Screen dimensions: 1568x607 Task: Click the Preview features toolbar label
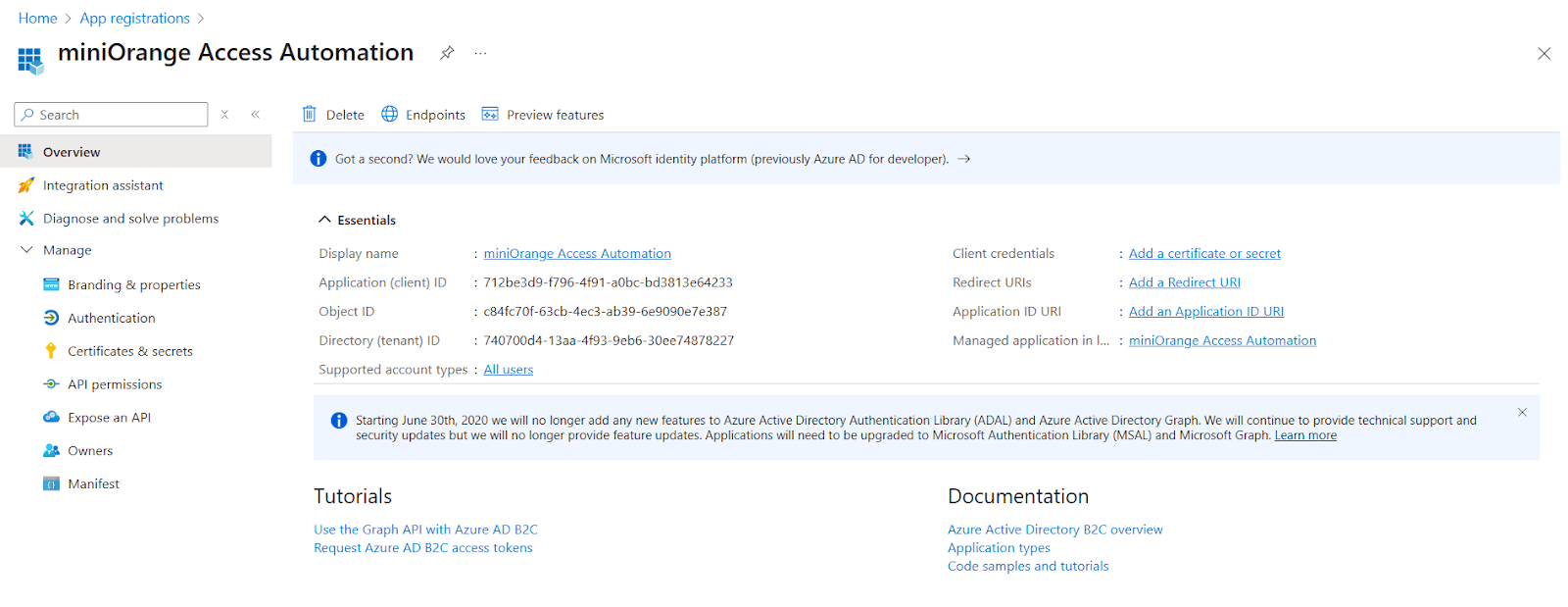(x=556, y=115)
